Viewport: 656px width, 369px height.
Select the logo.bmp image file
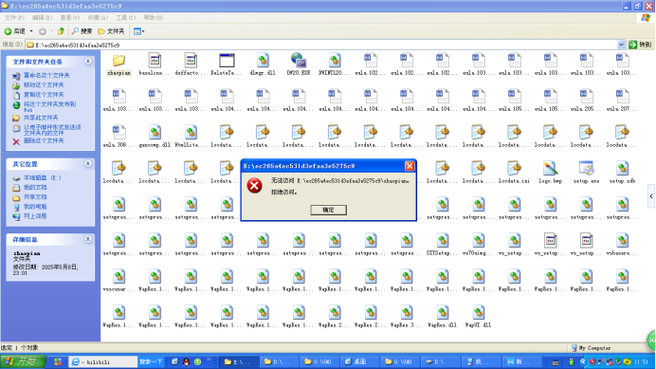click(550, 169)
